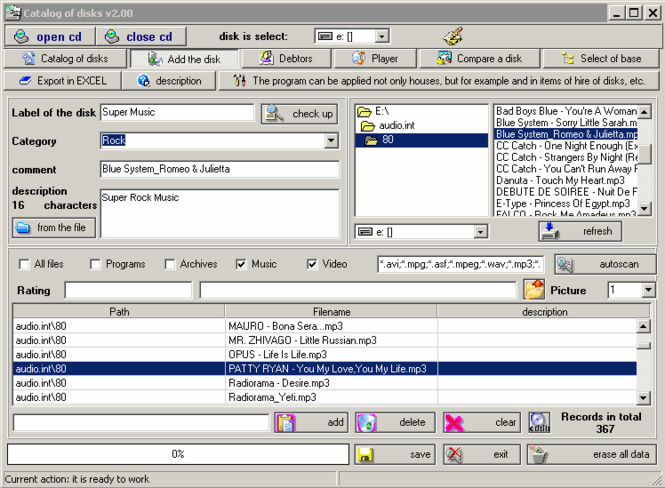The image size is (665, 488).
Task: Click the open cd disc icon
Action: point(21,37)
